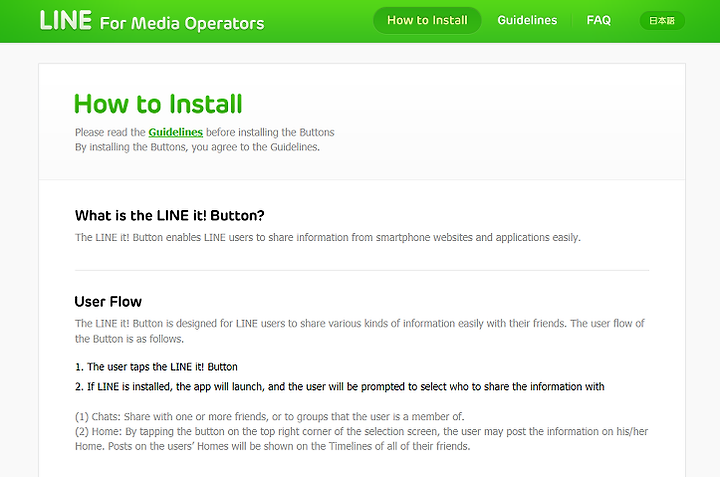
Task: Go to the Guidelines menu item
Action: click(527, 20)
